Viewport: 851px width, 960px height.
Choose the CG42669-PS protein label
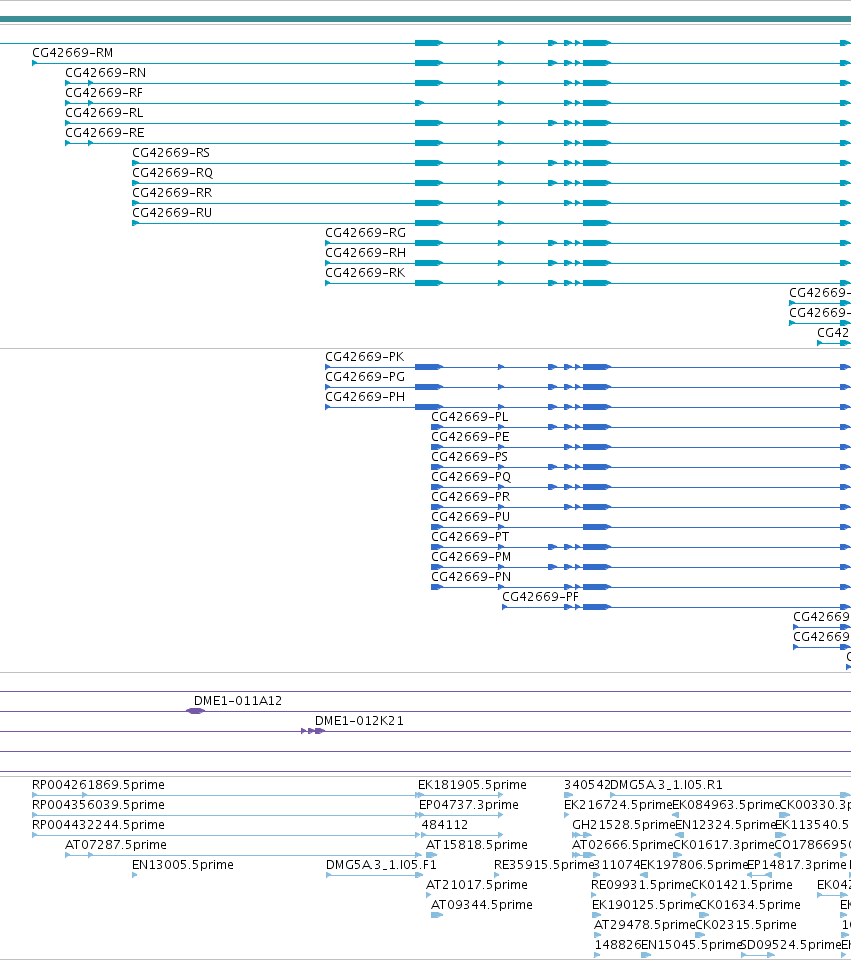tap(470, 457)
